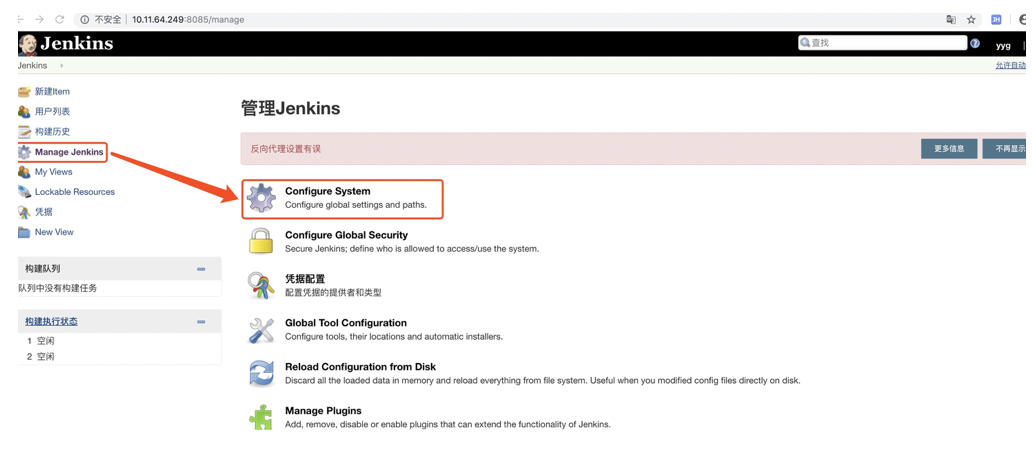Click the 配置凭据的提供者和类型 description
Screen dimensions: 1032x464
pos(333,292)
